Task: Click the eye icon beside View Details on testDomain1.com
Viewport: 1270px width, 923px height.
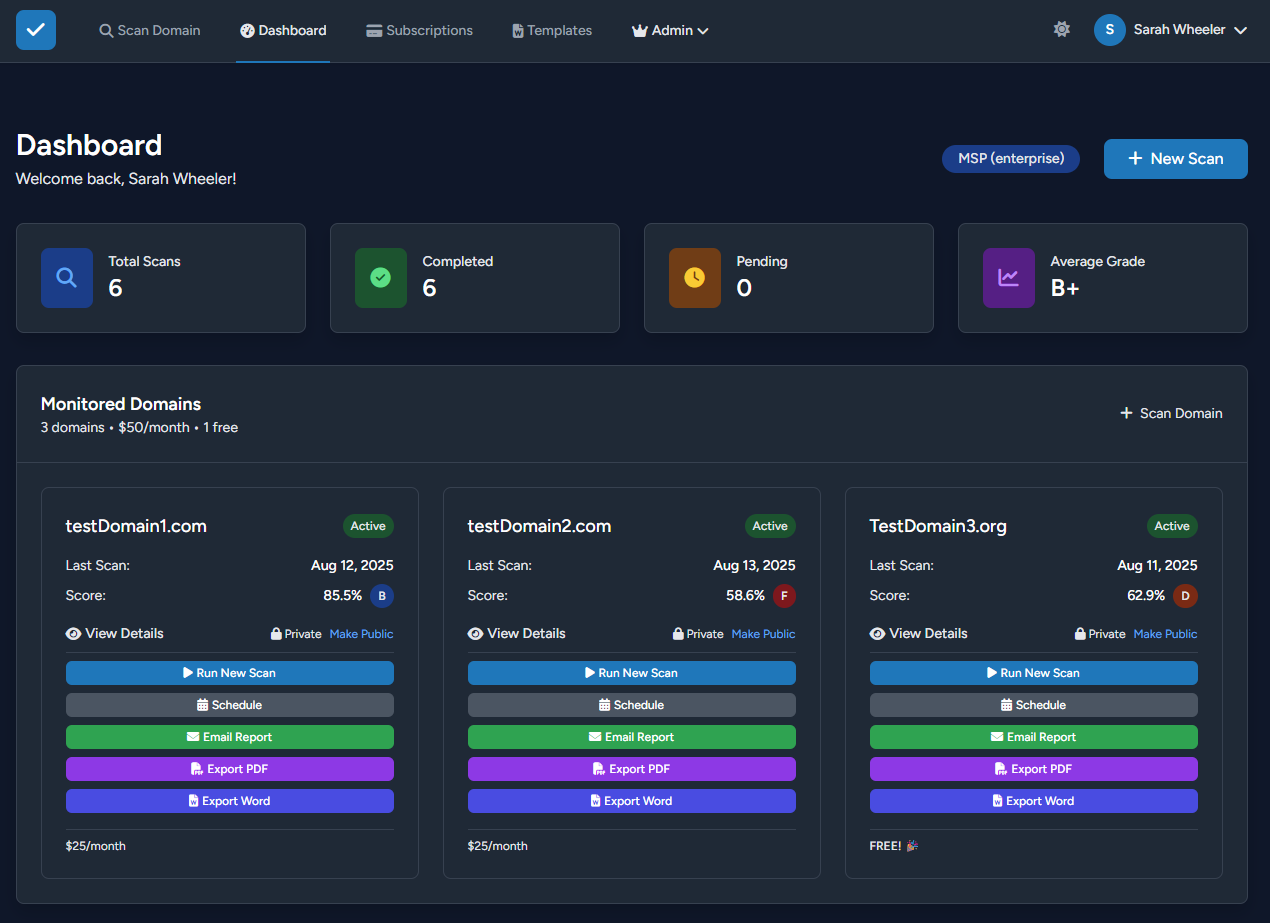Action: (x=73, y=633)
